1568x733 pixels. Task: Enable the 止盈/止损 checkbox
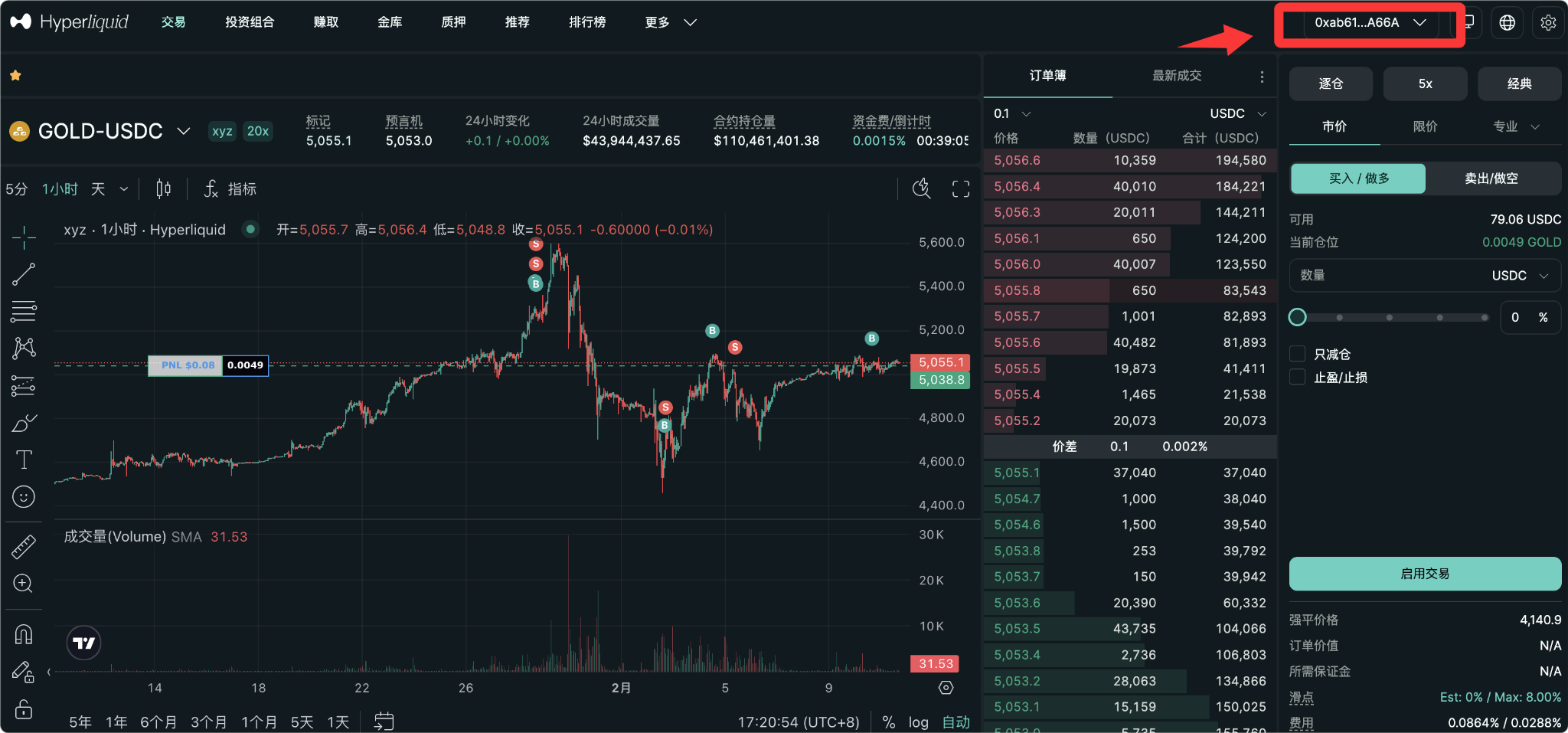click(x=1298, y=377)
